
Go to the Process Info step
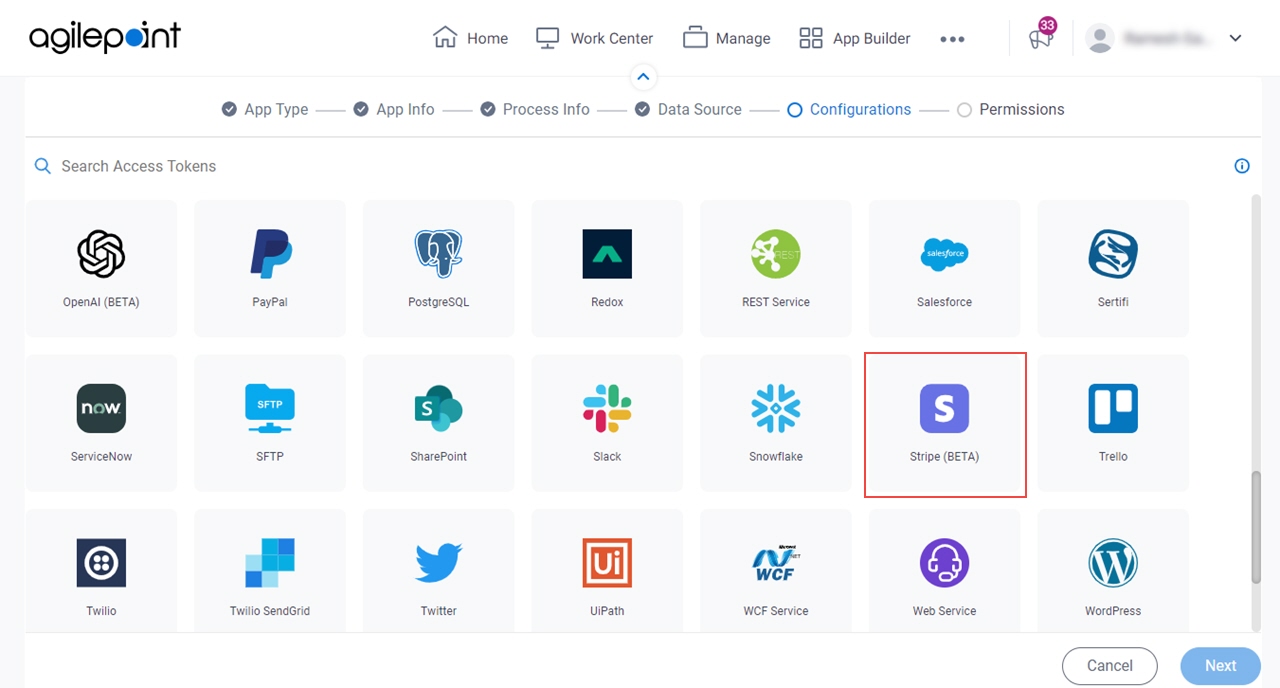click(x=535, y=110)
